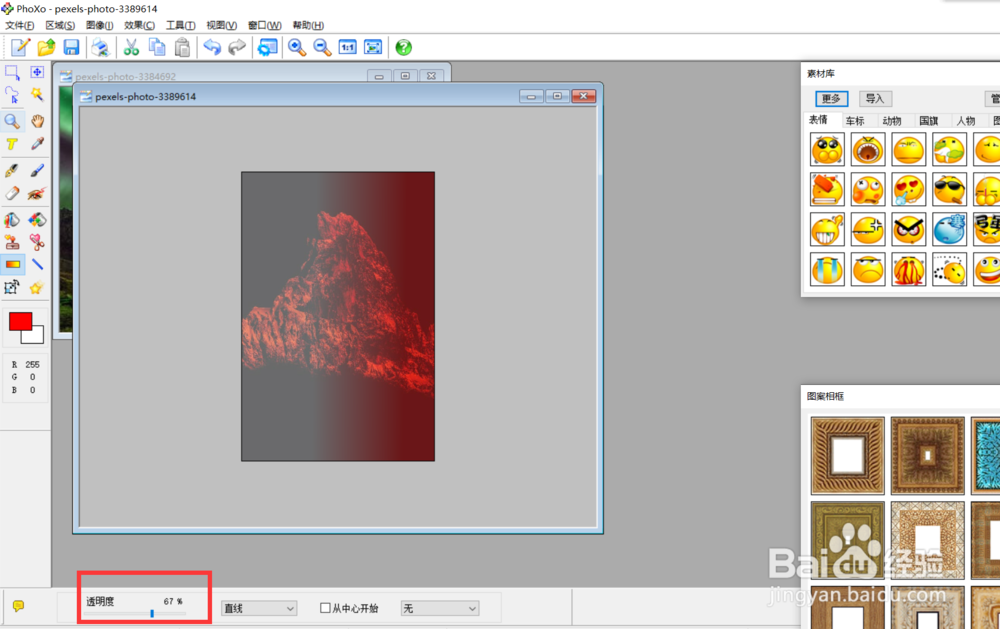The image size is (1000, 629).
Task: Undo the last action with toolbar arrow
Action: pos(212,47)
